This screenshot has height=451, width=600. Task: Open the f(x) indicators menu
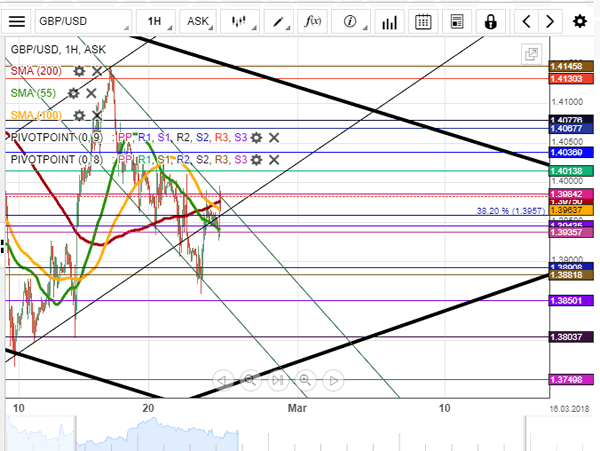pyautogui.click(x=313, y=20)
